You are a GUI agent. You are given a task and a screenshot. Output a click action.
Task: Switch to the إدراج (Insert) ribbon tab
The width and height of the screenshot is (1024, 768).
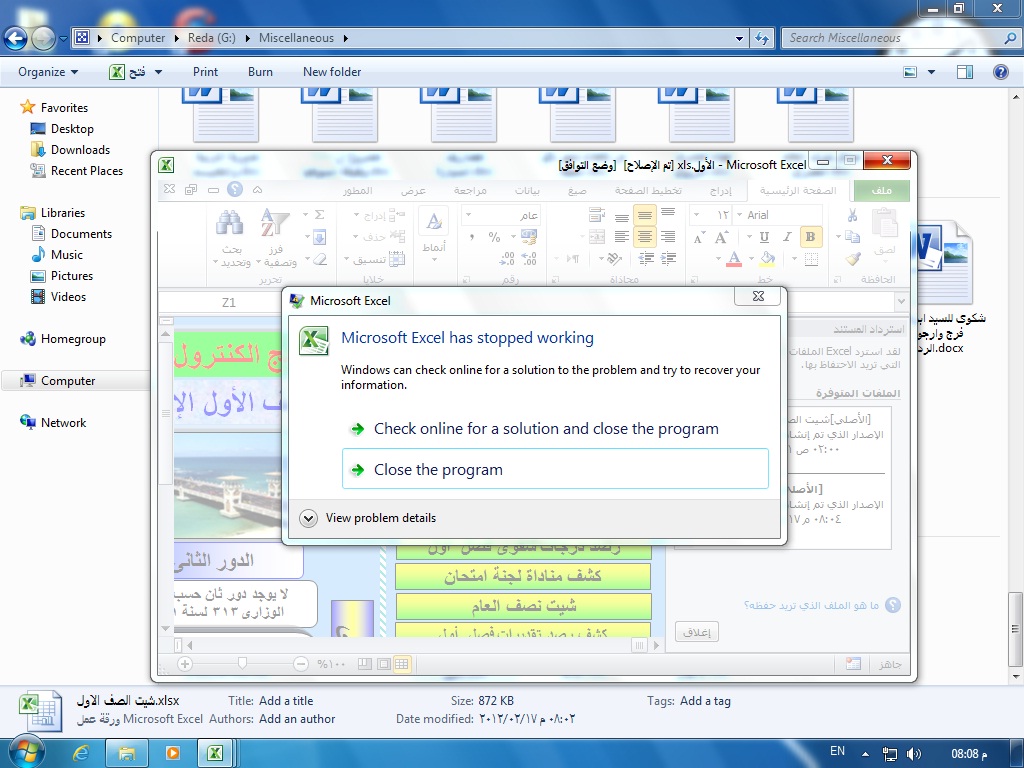click(721, 191)
